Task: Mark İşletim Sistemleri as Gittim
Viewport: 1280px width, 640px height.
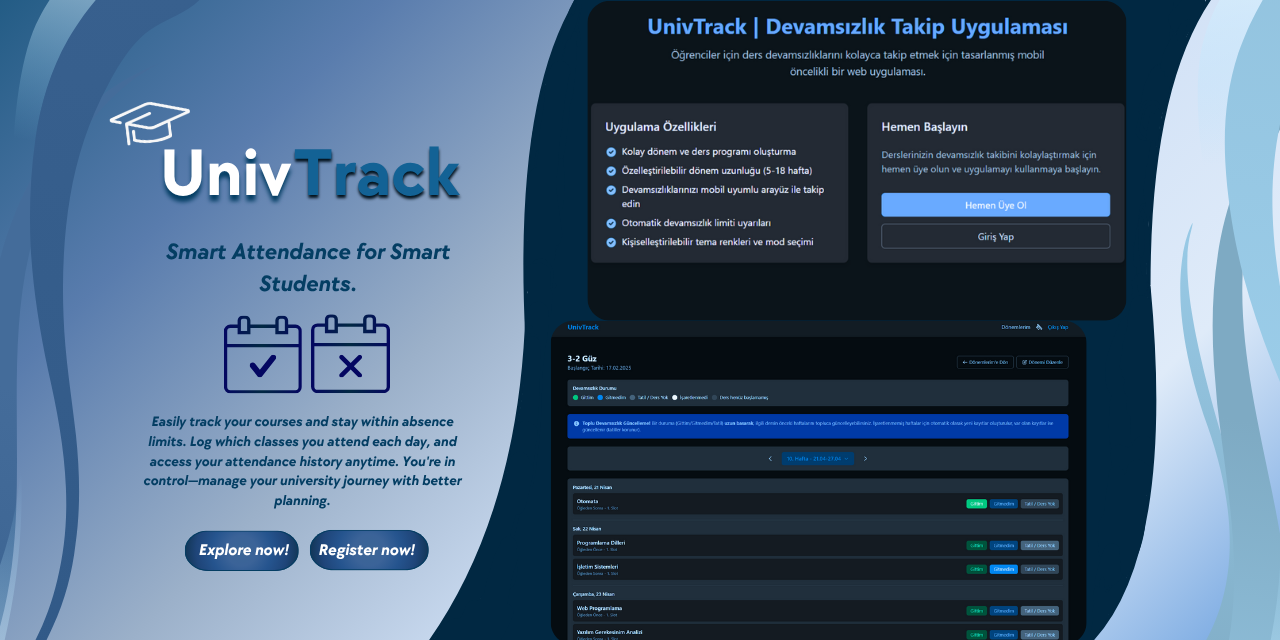Action: (x=976, y=569)
